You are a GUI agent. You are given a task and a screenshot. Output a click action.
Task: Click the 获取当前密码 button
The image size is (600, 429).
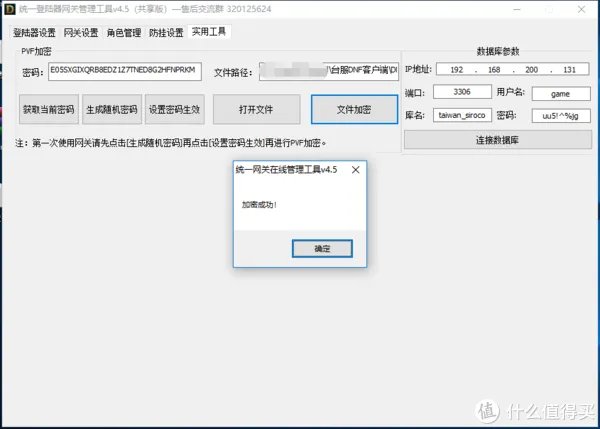click(x=49, y=109)
